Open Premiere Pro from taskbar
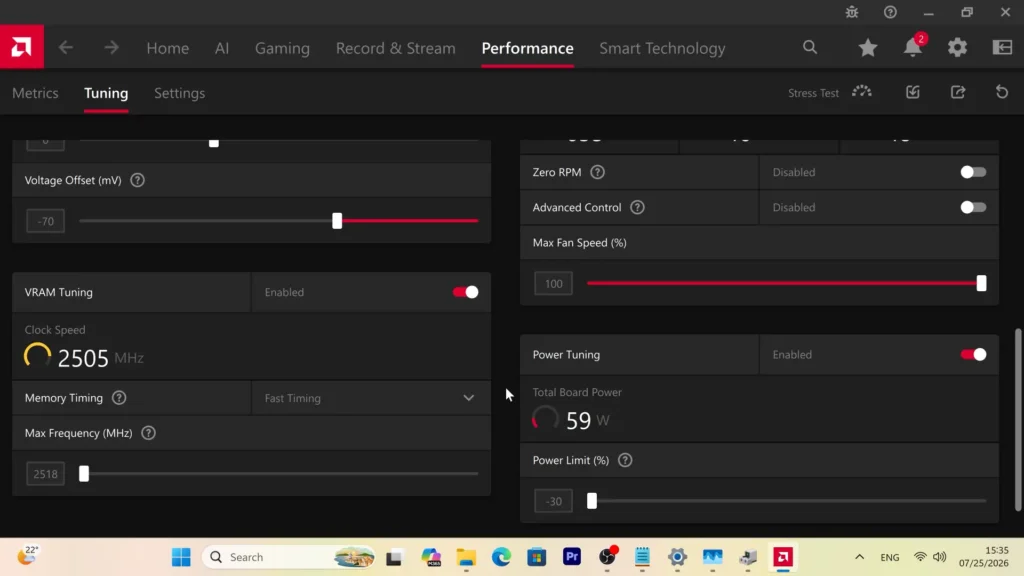 pos(572,556)
